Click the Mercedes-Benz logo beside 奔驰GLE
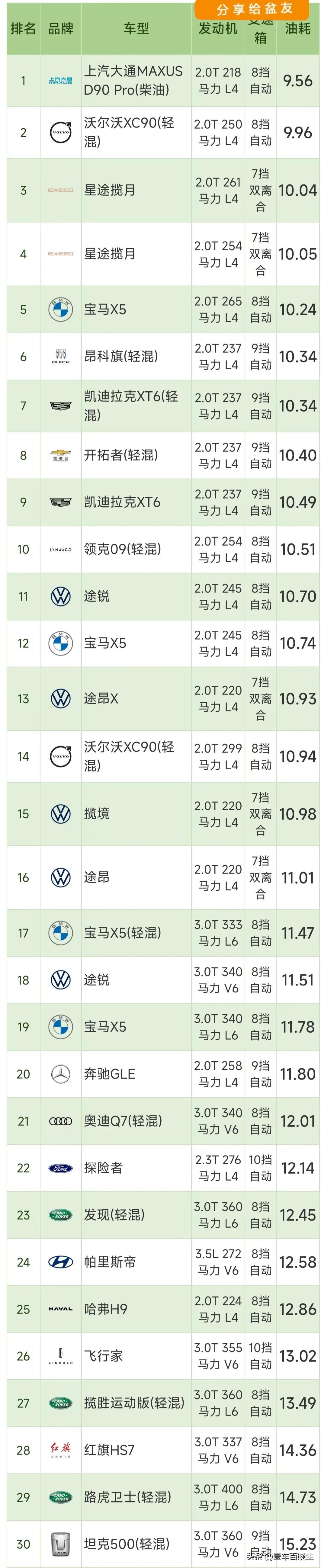The image size is (321, 1568). [60, 1074]
